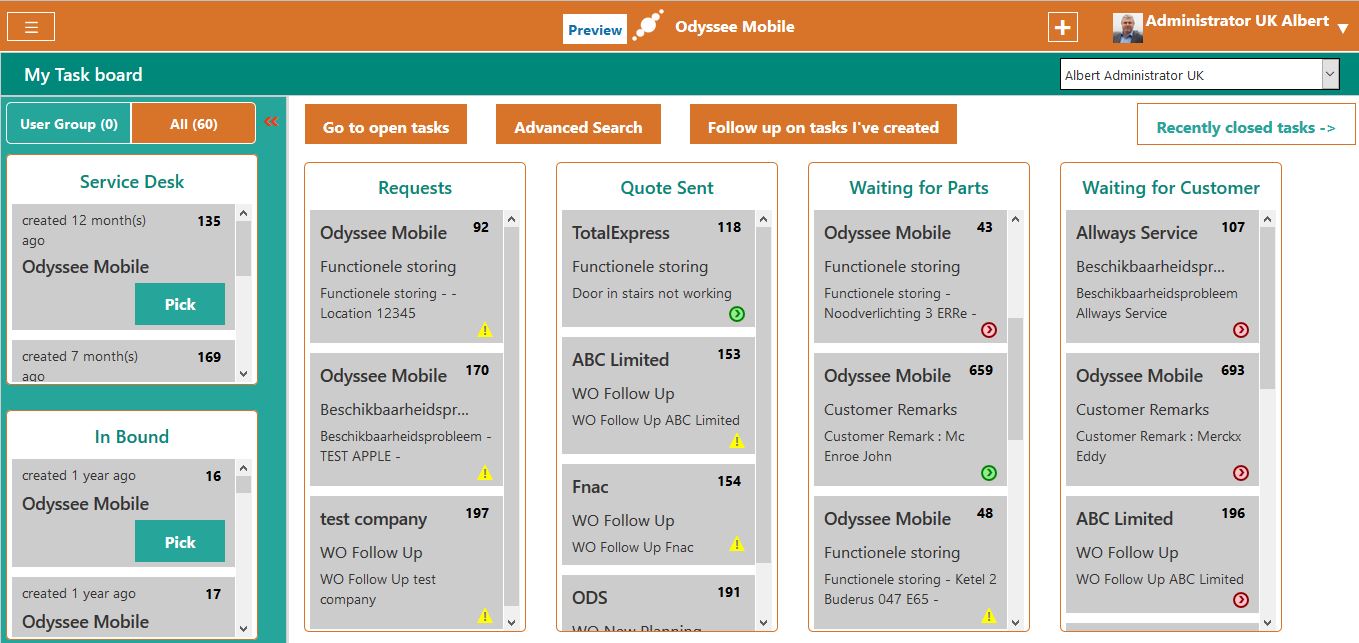Viewport: 1359px width, 643px height.
Task: Click red arrow icon on task 196
Action: (1241, 600)
